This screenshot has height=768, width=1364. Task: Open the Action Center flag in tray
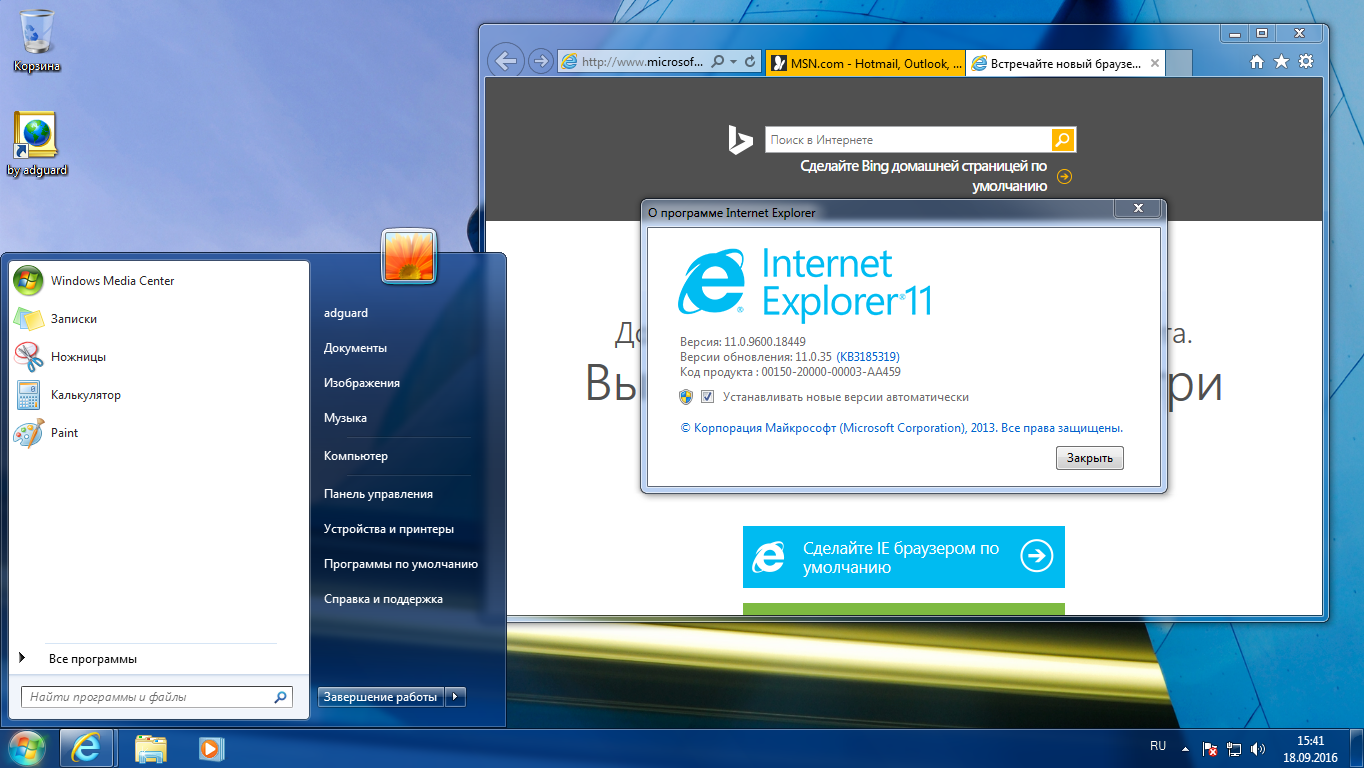click(1210, 748)
